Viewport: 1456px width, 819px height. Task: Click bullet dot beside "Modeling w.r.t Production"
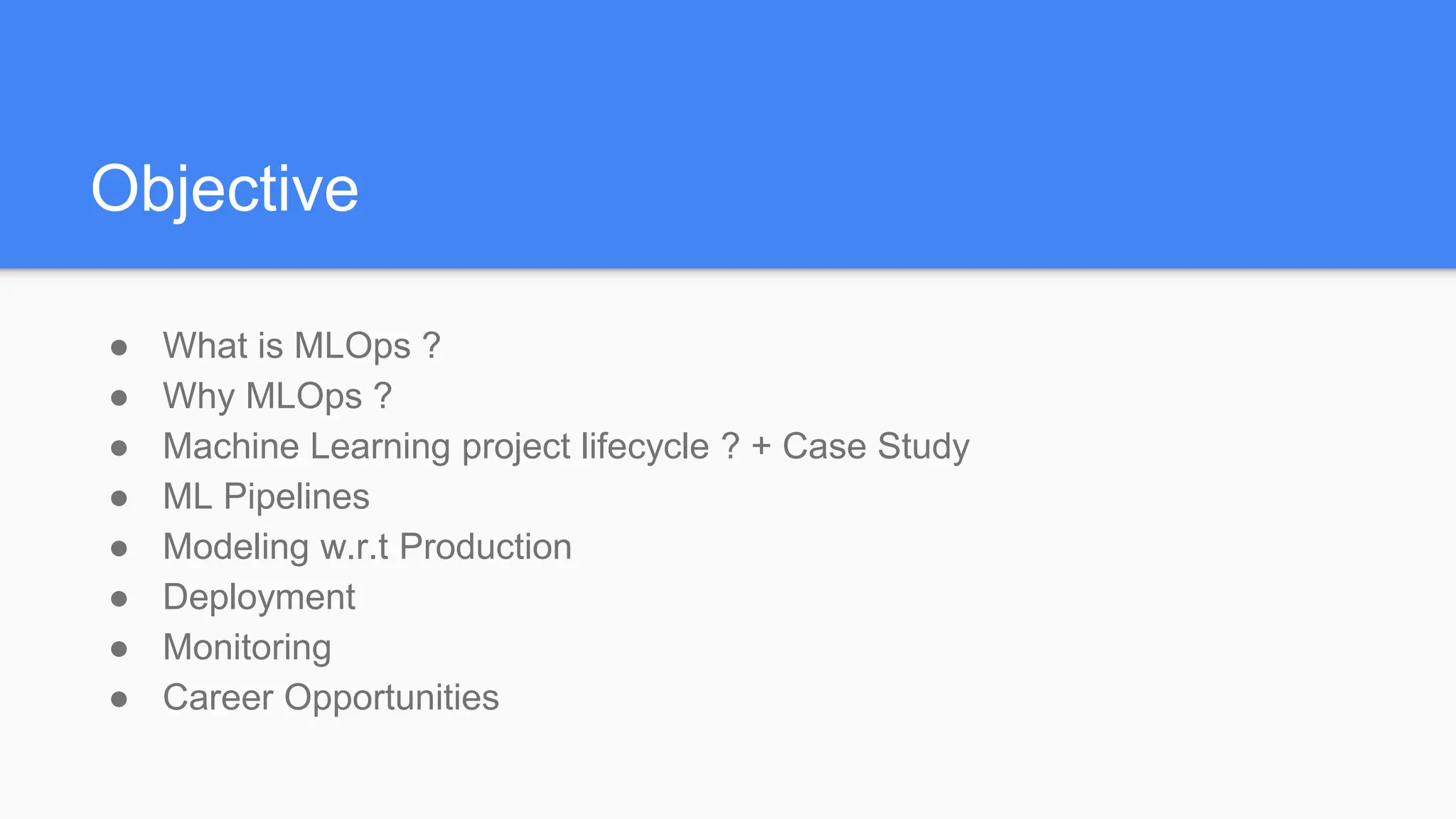pos(119,549)
